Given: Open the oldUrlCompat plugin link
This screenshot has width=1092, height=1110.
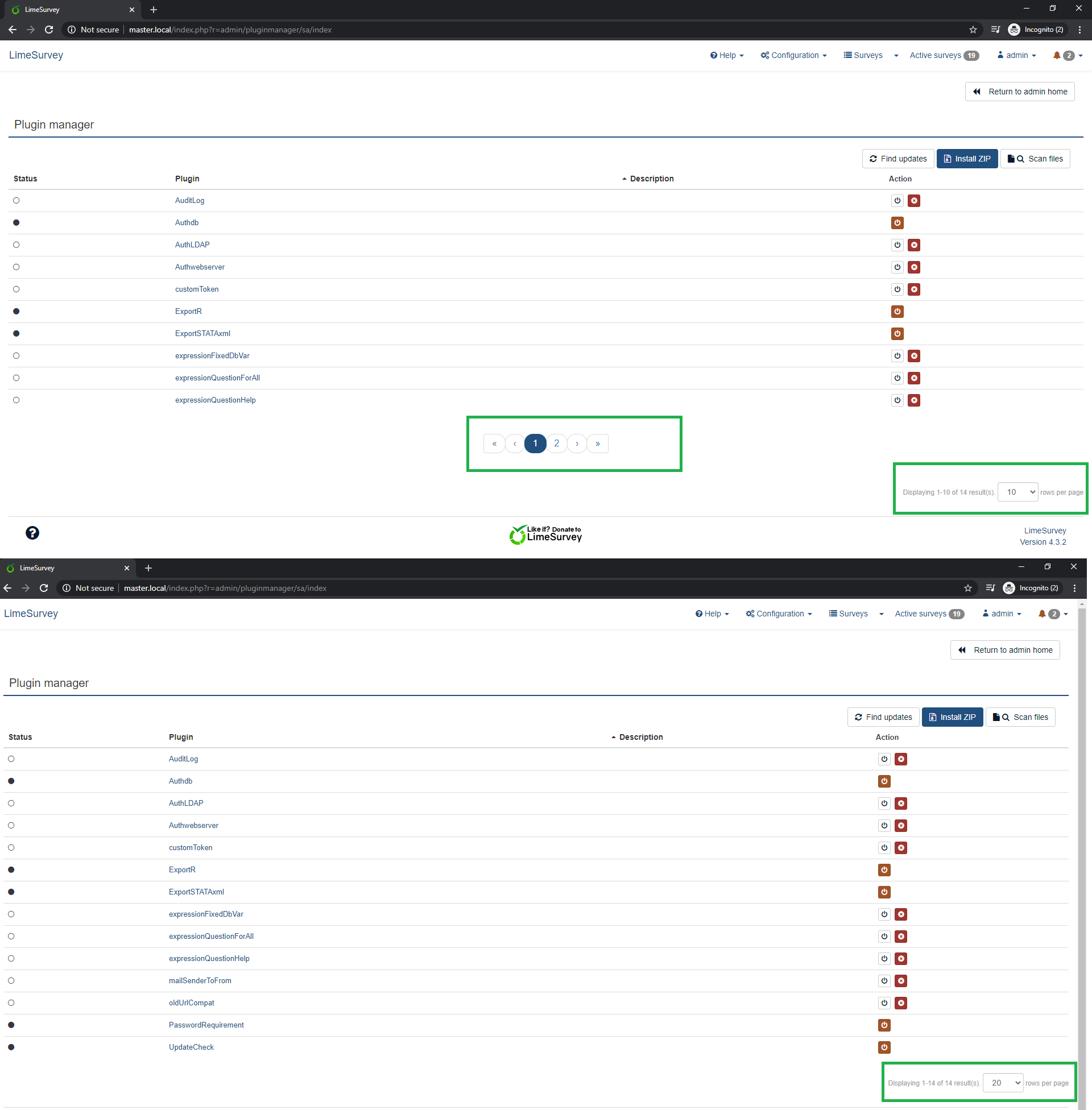Looking at the screenshot, I should pos(192,1003).
